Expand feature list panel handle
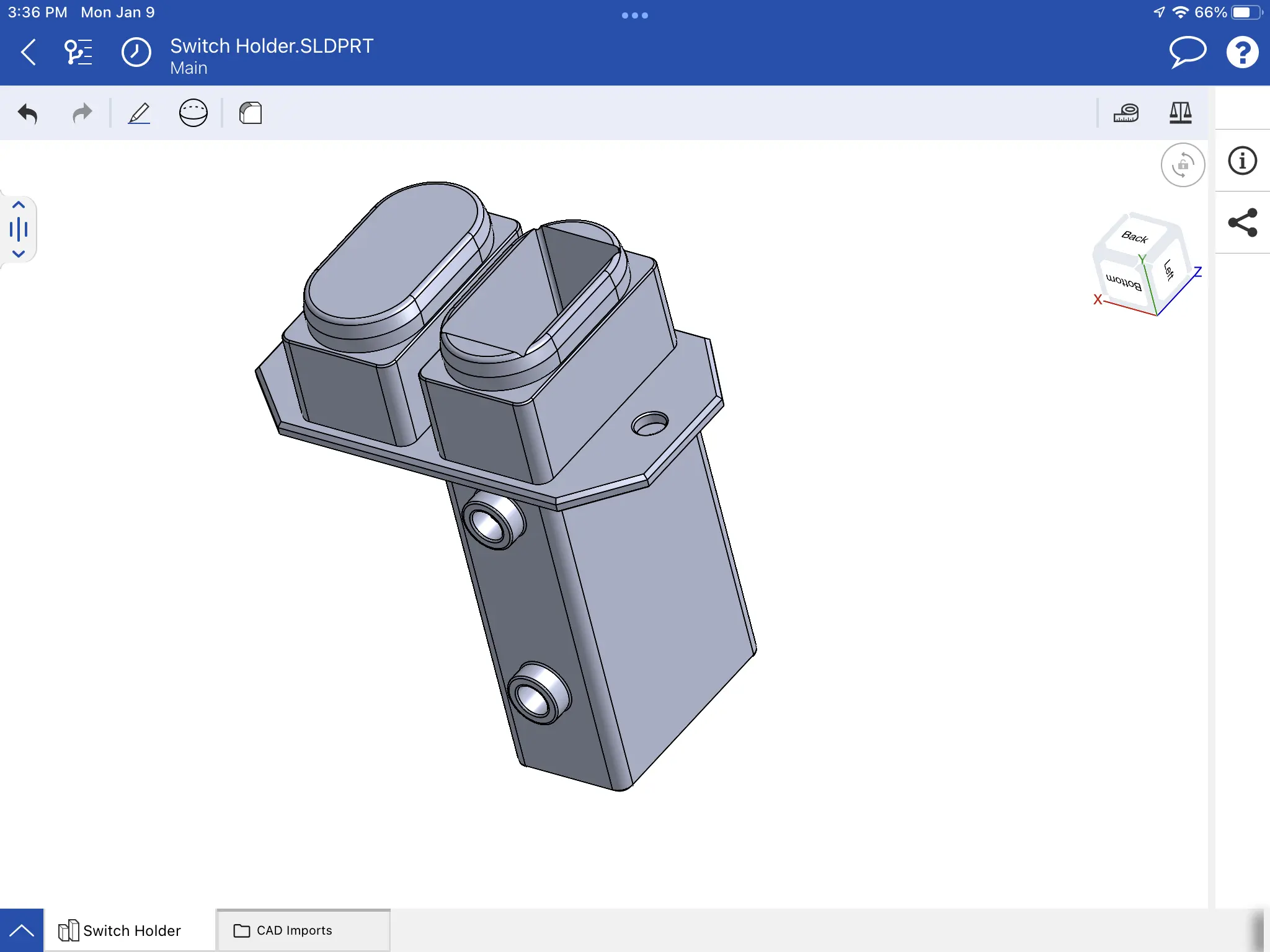 click(19, 229)
